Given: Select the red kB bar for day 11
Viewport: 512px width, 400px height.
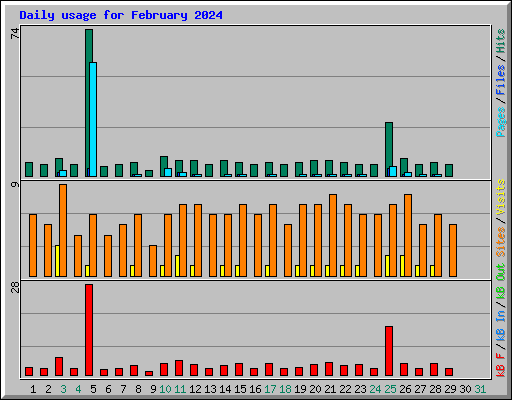Looking at the screenshot, I should [x=179, y=368].
